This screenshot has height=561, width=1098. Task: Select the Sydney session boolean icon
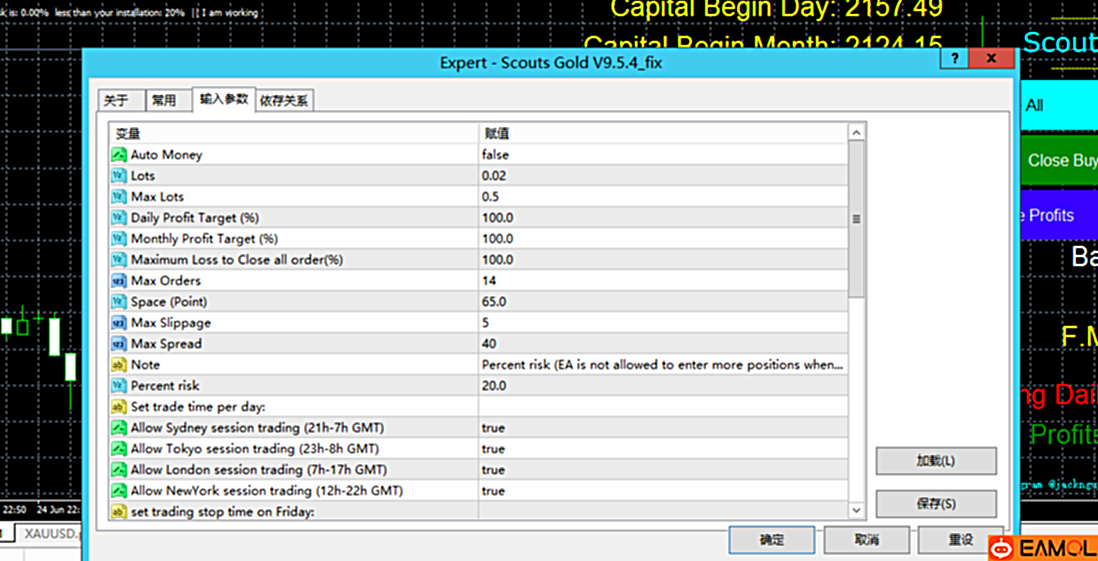(x=118, y=428)
